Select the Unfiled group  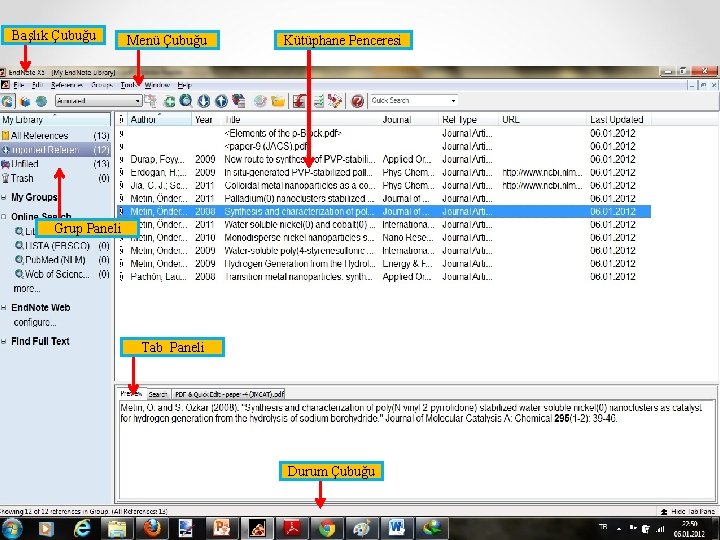[55, 164]
